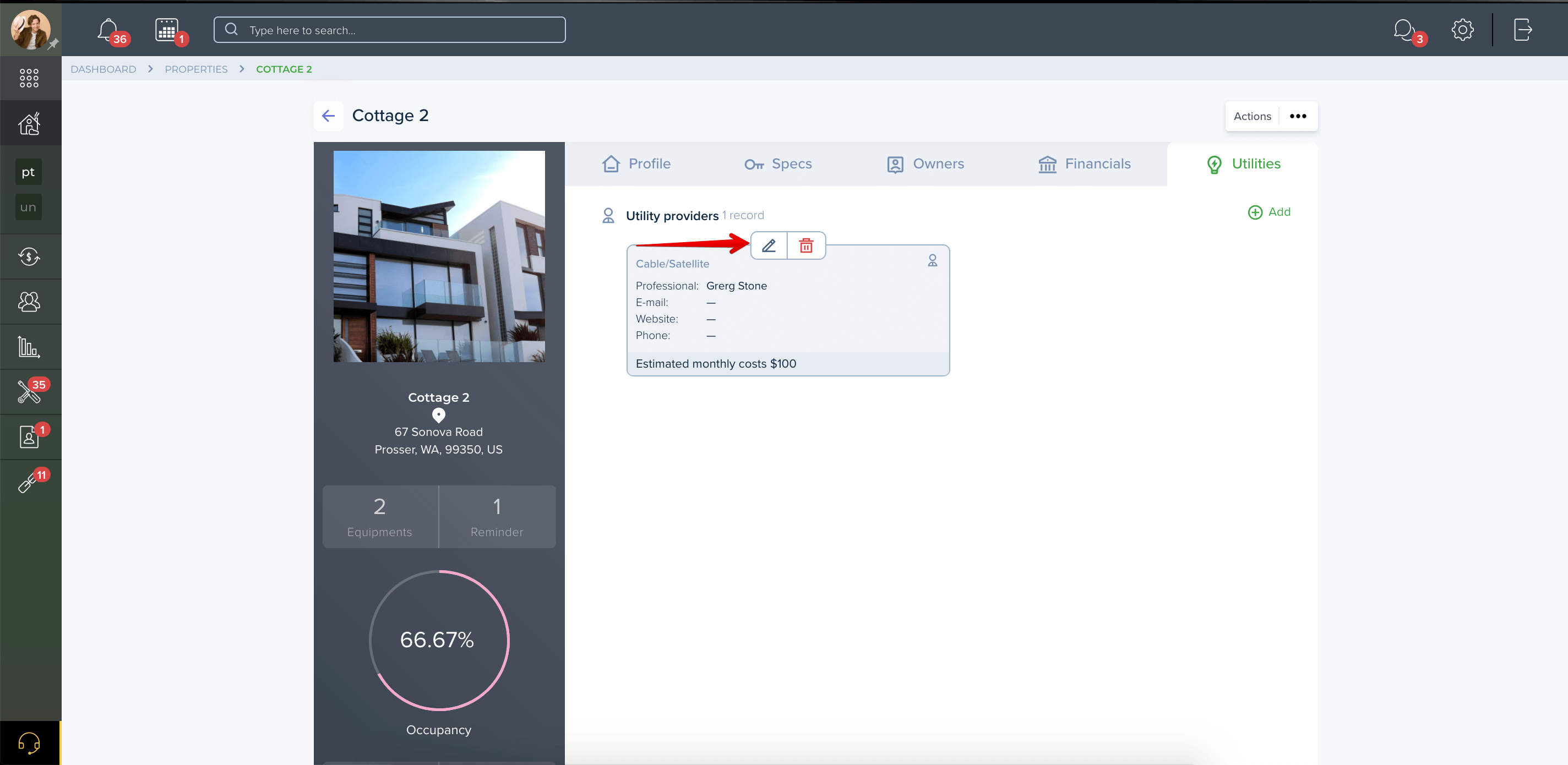Go to DASHBOARD in the breadcrumb
Screen dimensions: 1568x765
pyautogui.click(x=104, y=69)
